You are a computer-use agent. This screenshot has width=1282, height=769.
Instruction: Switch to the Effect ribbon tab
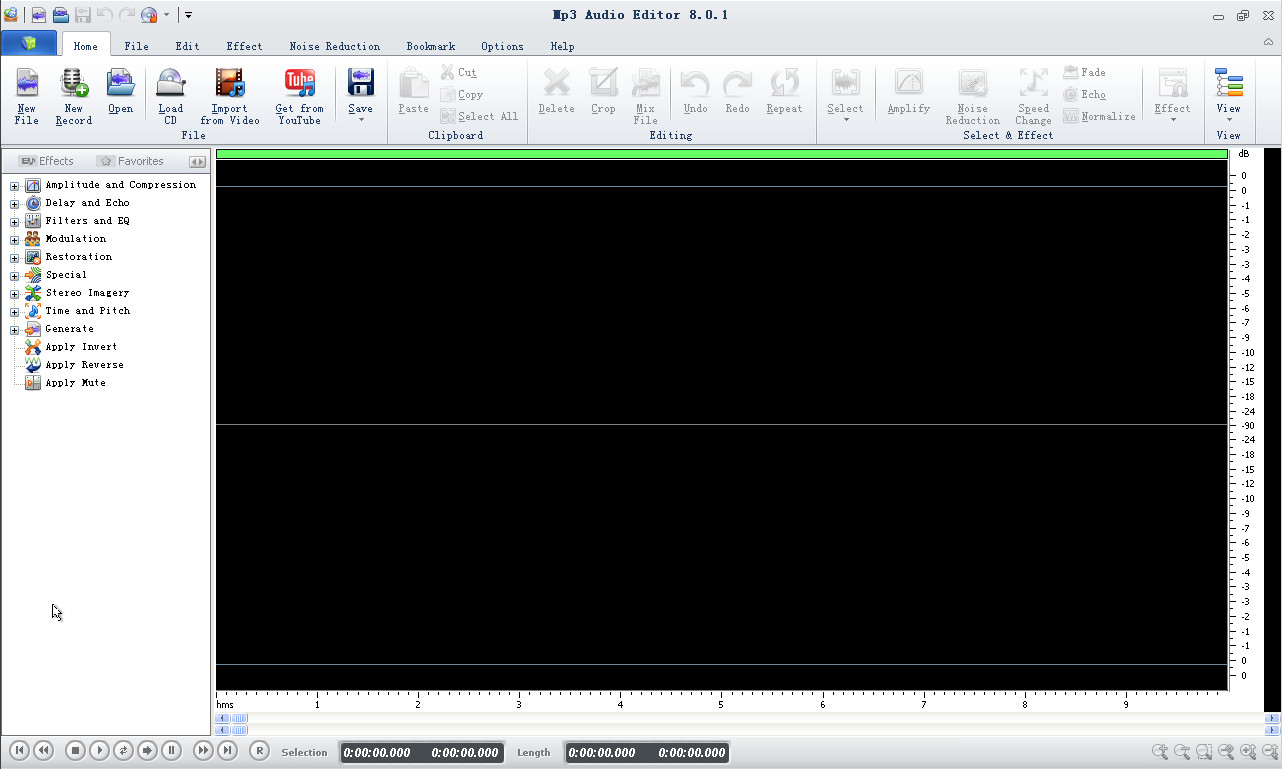(x=245, y=46)
